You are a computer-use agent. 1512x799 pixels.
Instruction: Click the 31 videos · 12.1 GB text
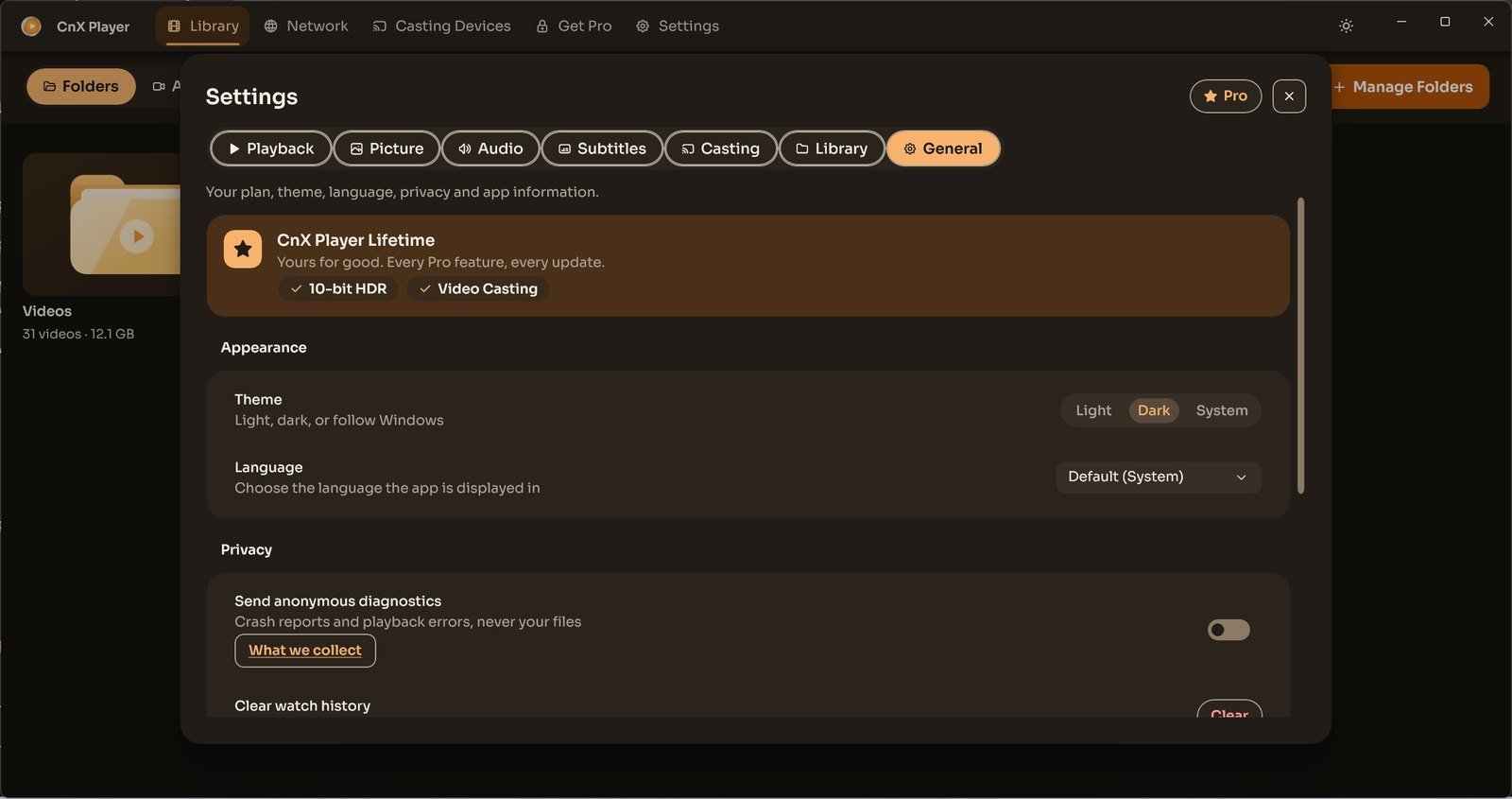pos(78,334)
